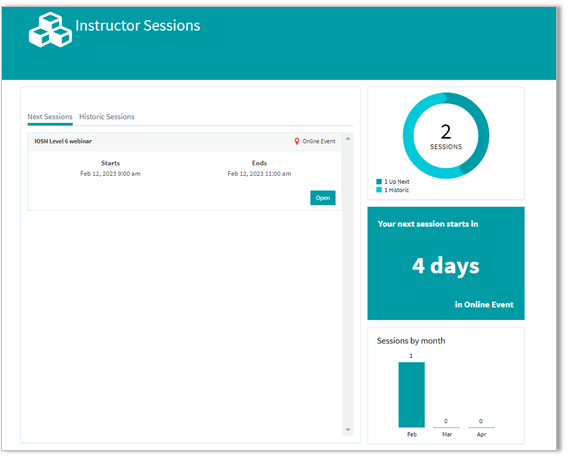Click the Feb bar in Sessions by month
The image size is (578, 467).
click(x=411, y=395)
